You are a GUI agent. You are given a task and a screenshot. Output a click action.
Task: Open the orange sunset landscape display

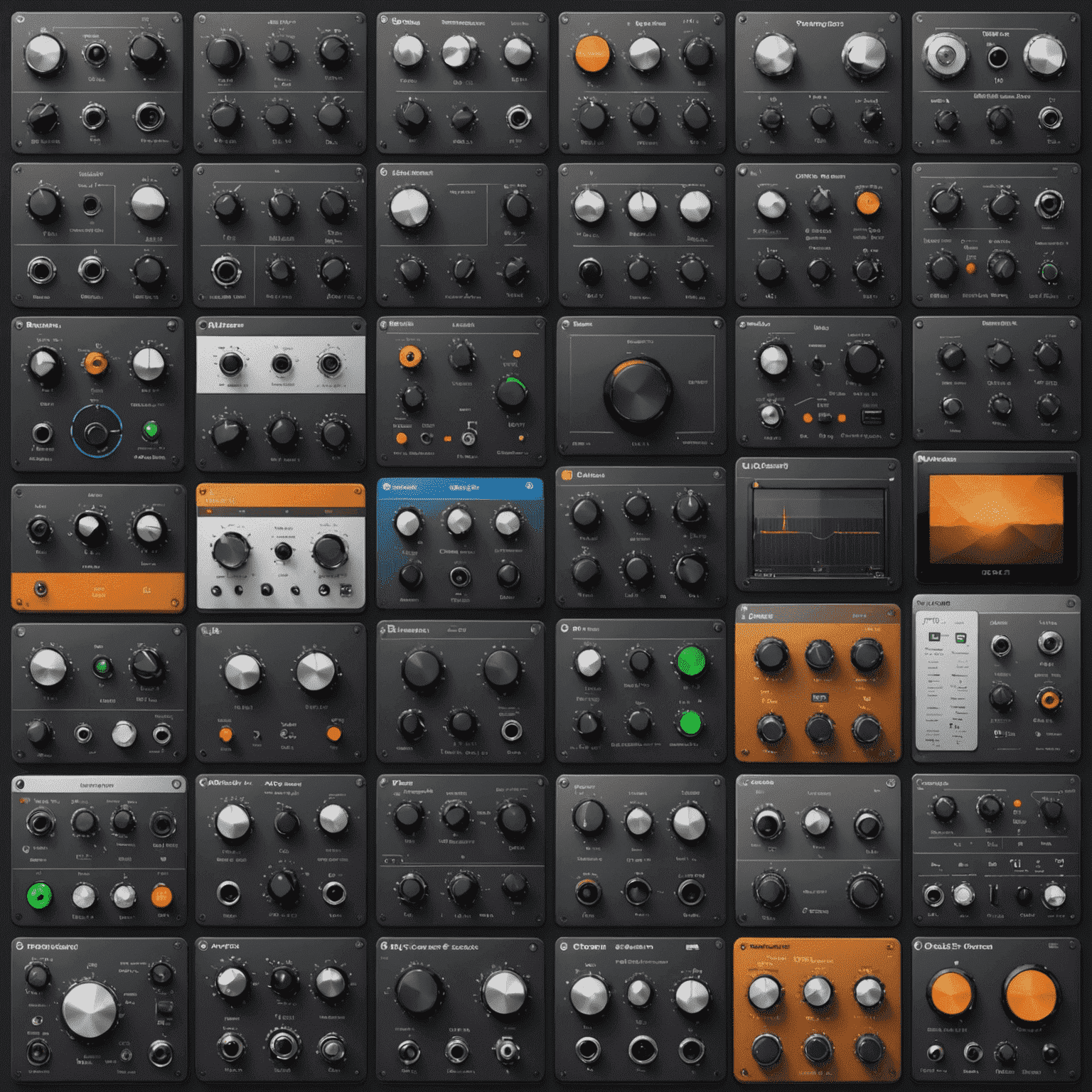coord(996,519)
